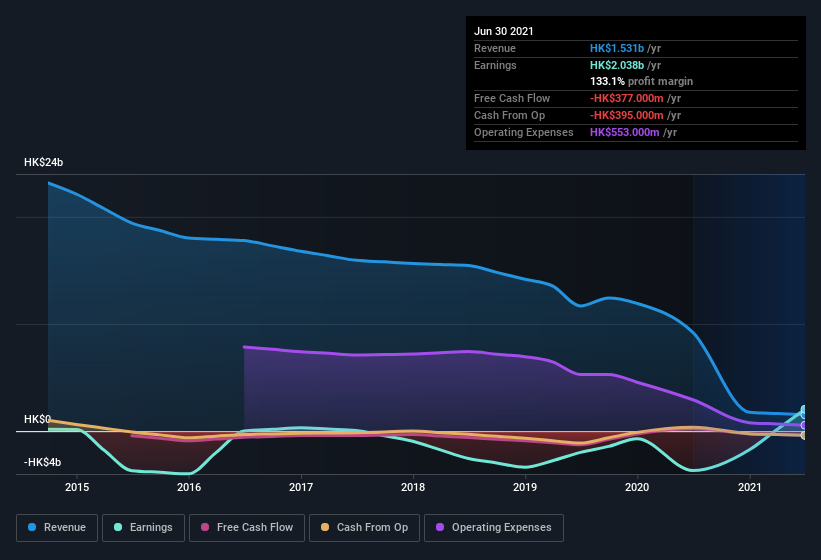Image resolution: width=821 pixels, height=560 pixels.
Task: Click the 133.1% profit margin text
Action: pos(641,81)
